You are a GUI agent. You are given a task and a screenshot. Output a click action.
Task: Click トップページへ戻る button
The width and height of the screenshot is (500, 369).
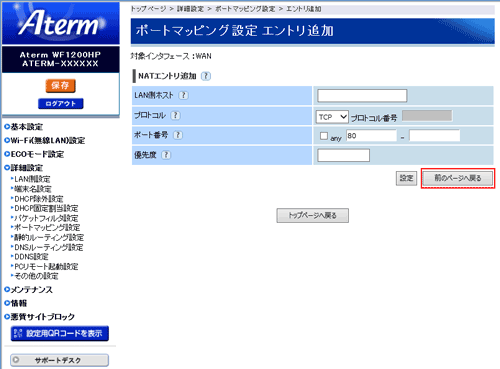[x=313, y=215]
